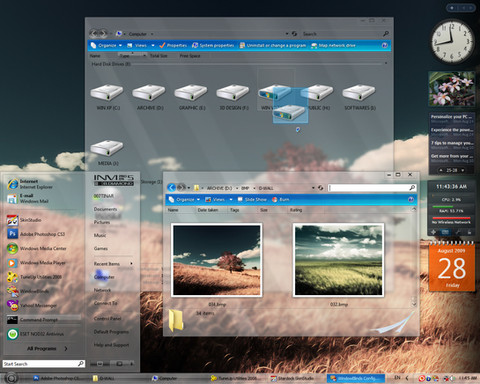Image resolution: width=480 pixels, height=384 pixels.
Task: Expand the Organize dropdown in Computer window
Action: coord(120,45)
